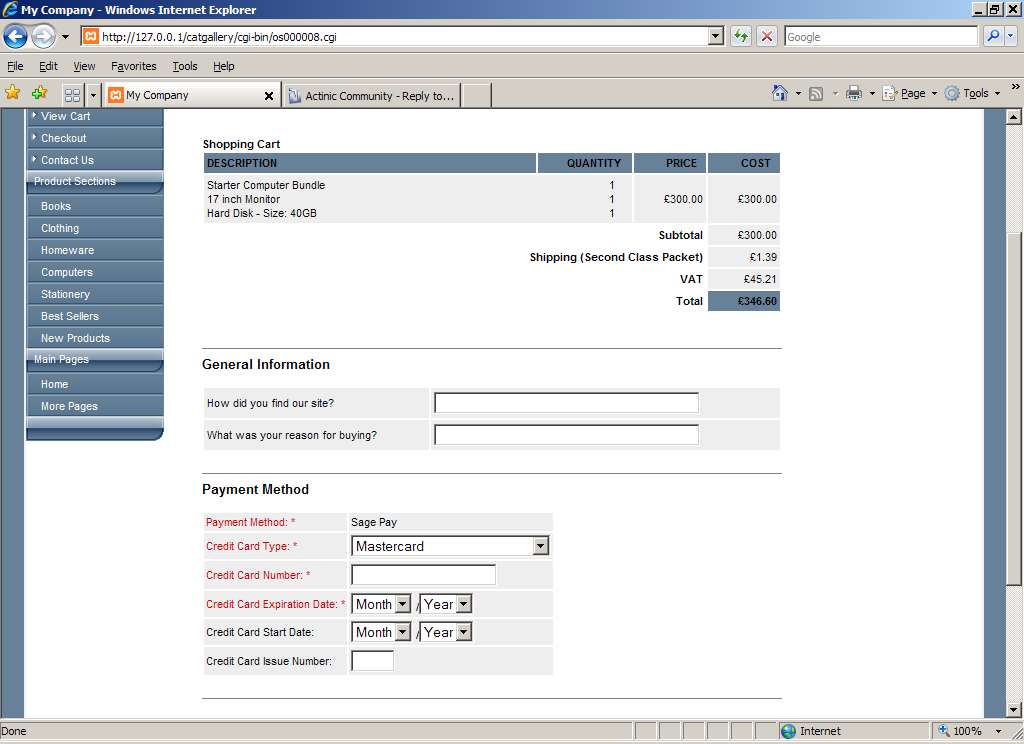Click the Add to Favorites icon
The width and height of the screenshot is (1024, 744).
click(39, 94)
